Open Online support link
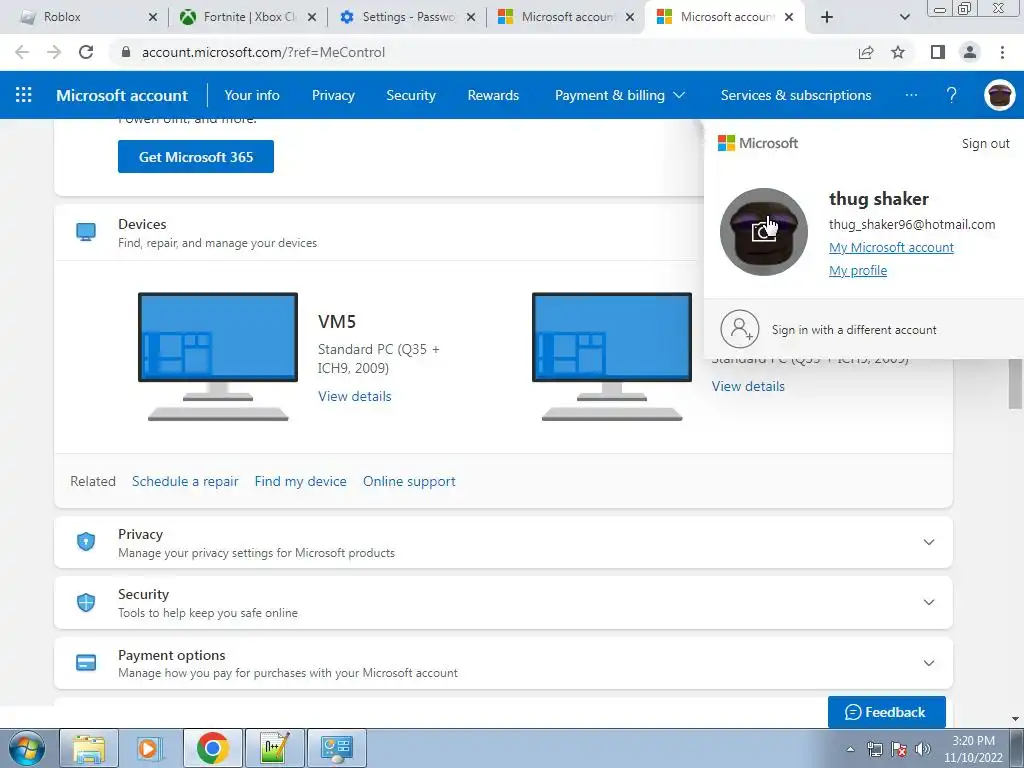The width and height of the screenshot is (1024, 768). click(409, 481)
